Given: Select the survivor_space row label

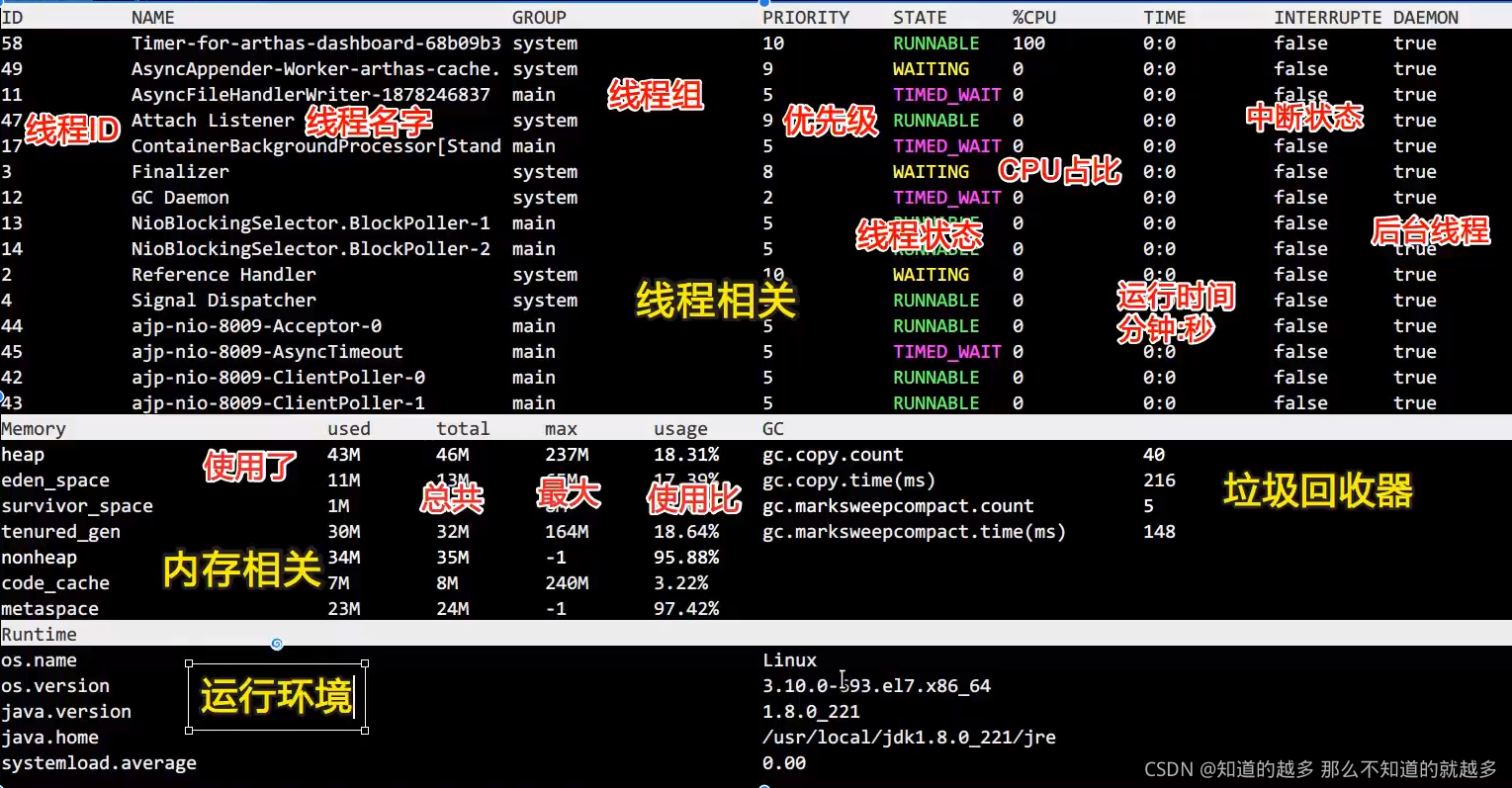Looking at the screenshot, I should coord(77,506).
